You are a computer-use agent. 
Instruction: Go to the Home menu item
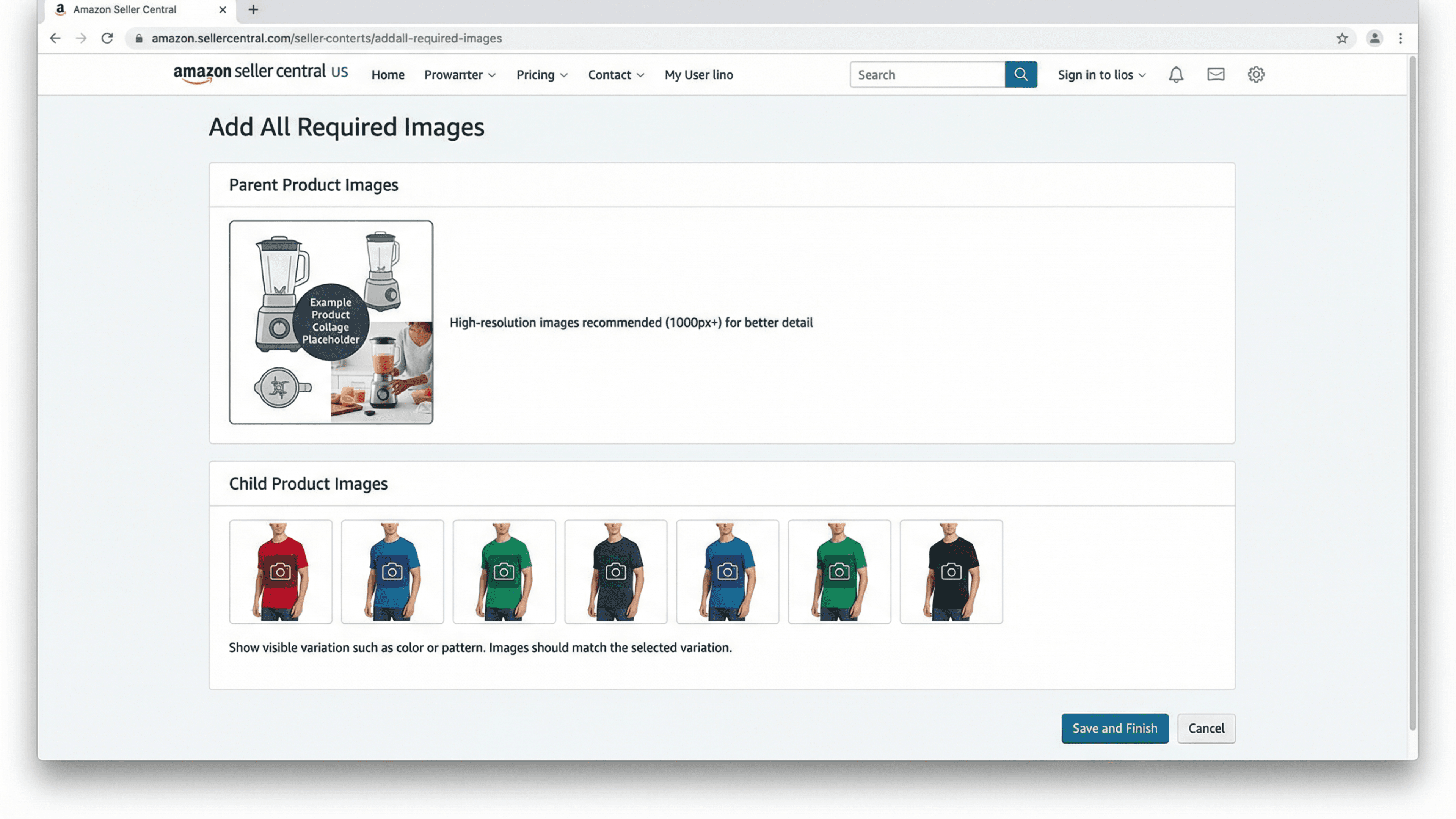click(388, 75)
